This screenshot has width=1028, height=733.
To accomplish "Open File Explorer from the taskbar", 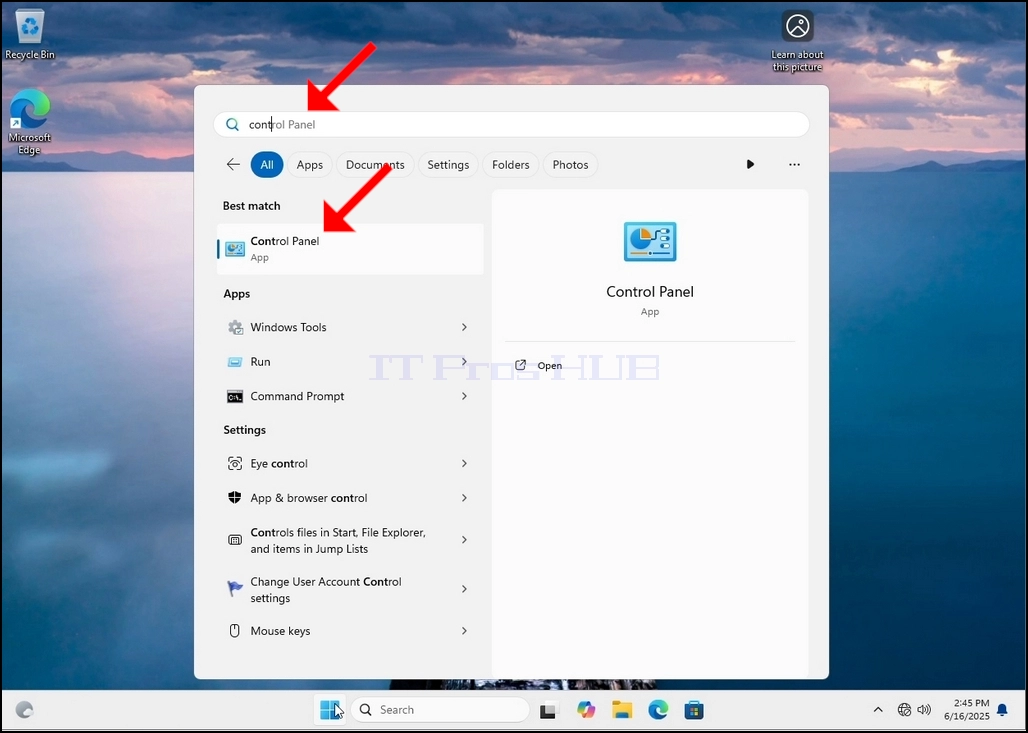I will click(622, 709).
